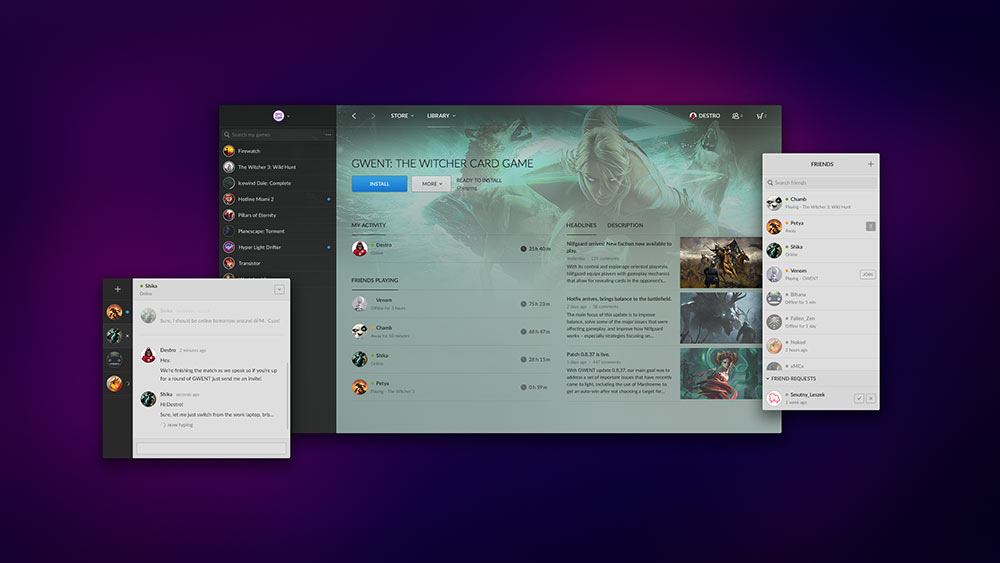Viewport: 1000px width, 563px height.
Task: Close Shika chat tab with x
Action: point(128,336)
